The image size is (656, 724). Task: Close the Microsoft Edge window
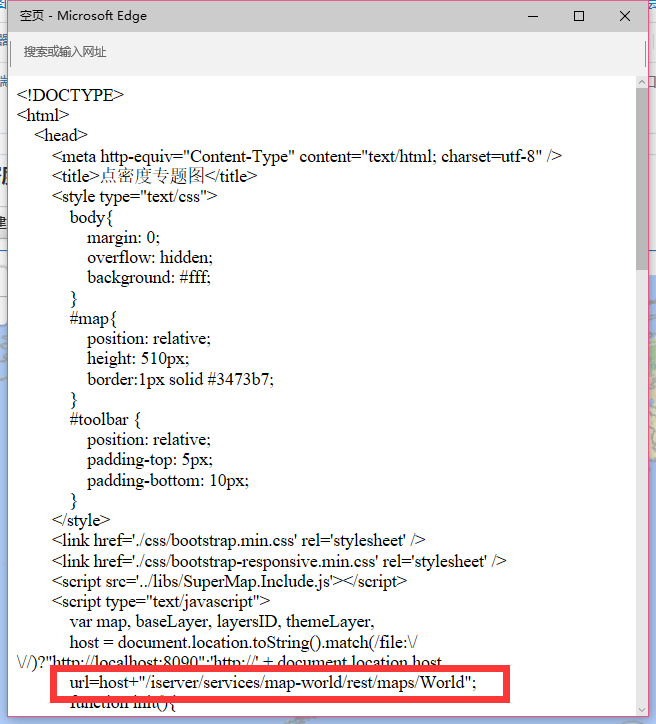click(625, 16)
